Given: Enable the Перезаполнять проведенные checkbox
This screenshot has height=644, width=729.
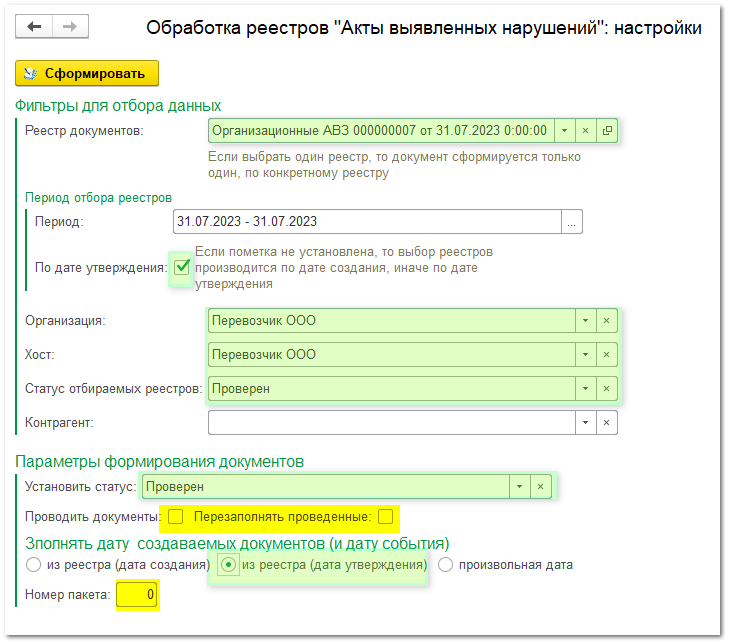Looking at the screenshot, I should tap(385, 517).
